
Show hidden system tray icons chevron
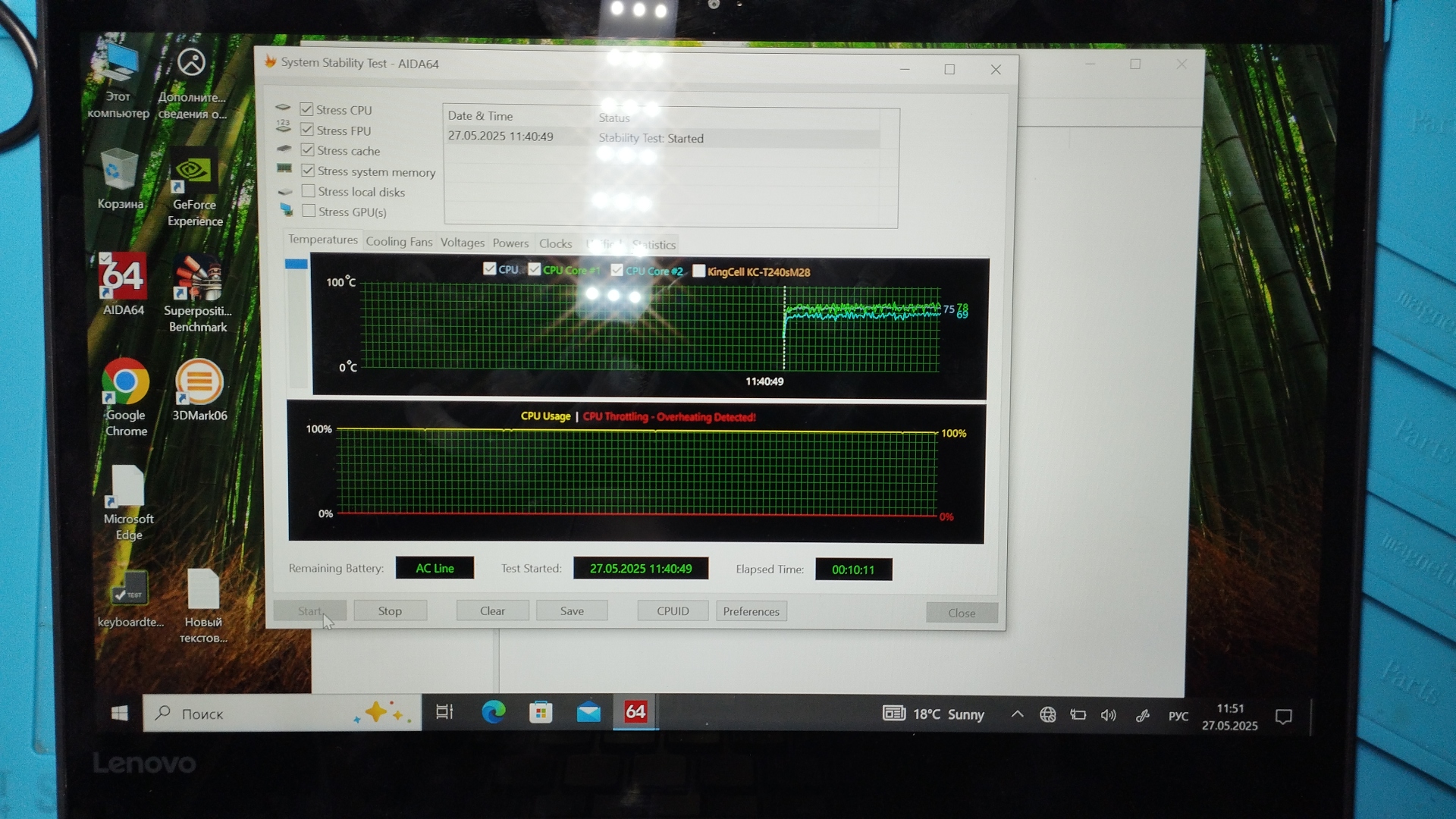click(1017, 714)
